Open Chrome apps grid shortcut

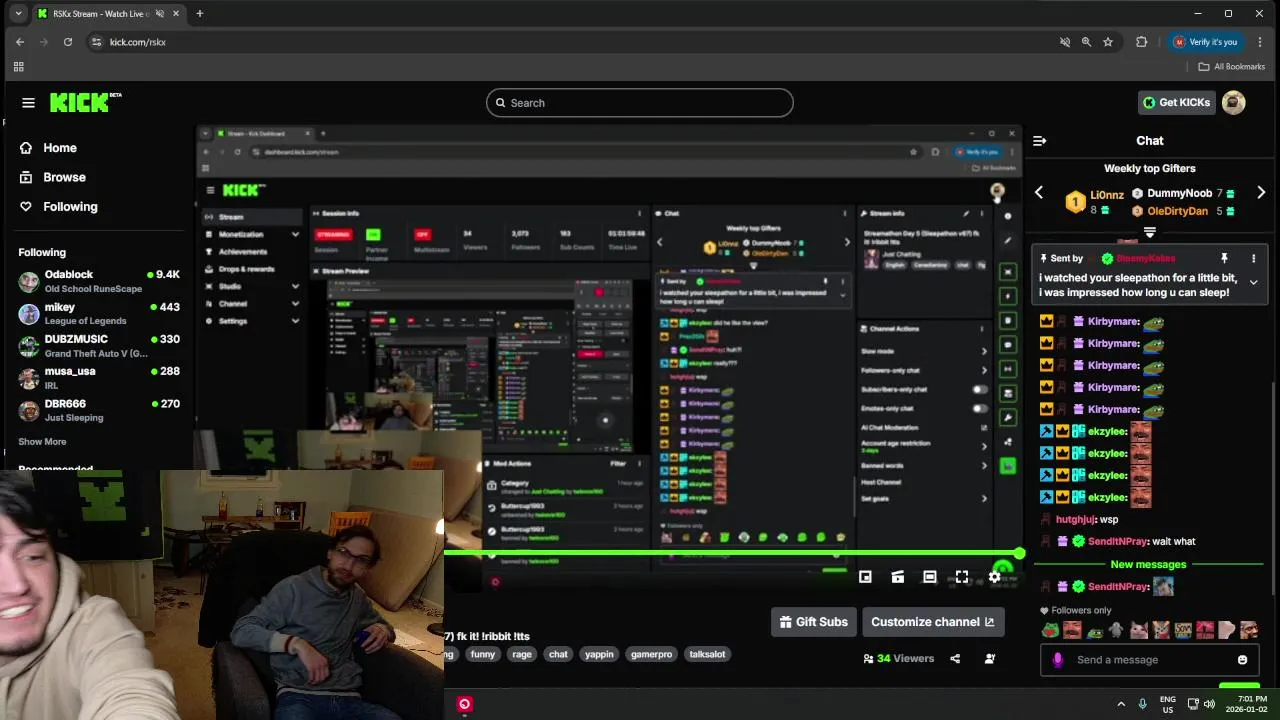18,67
